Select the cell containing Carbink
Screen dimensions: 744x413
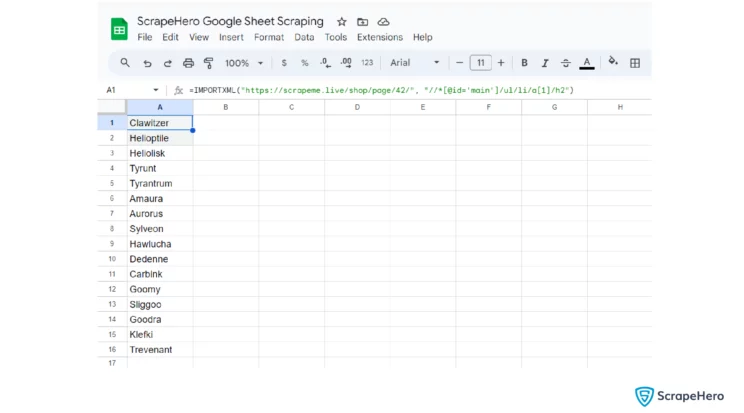click(160, 274)
